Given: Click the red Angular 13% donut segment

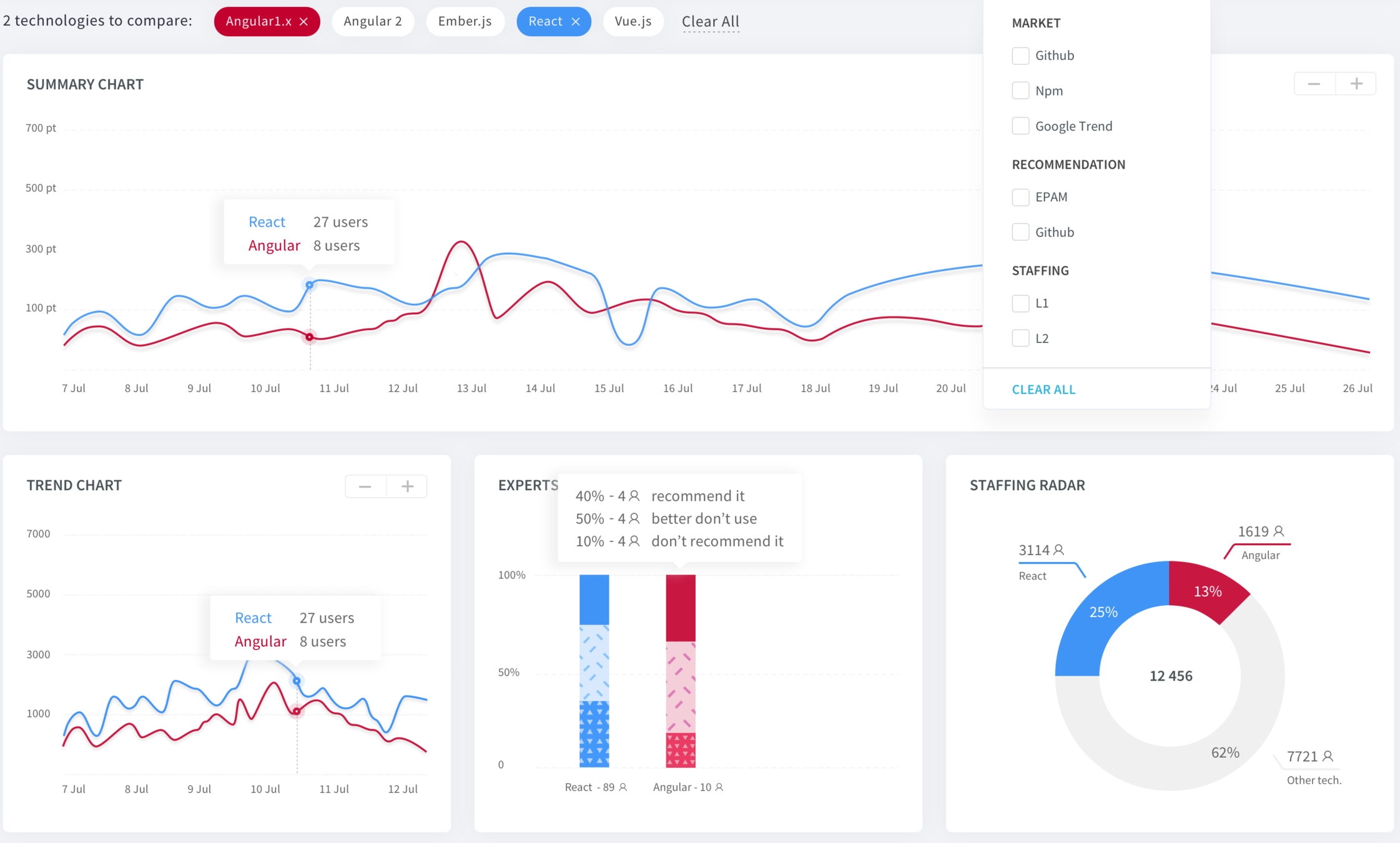Looking at the screenshot, I should (1206, 590).
